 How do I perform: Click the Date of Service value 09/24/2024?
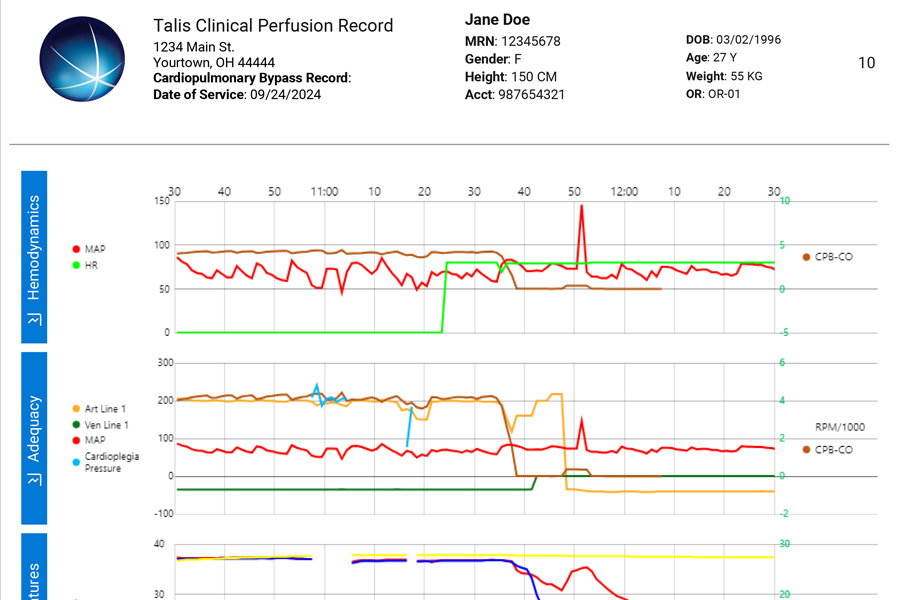pyautogui.click(x=287, y=95)
